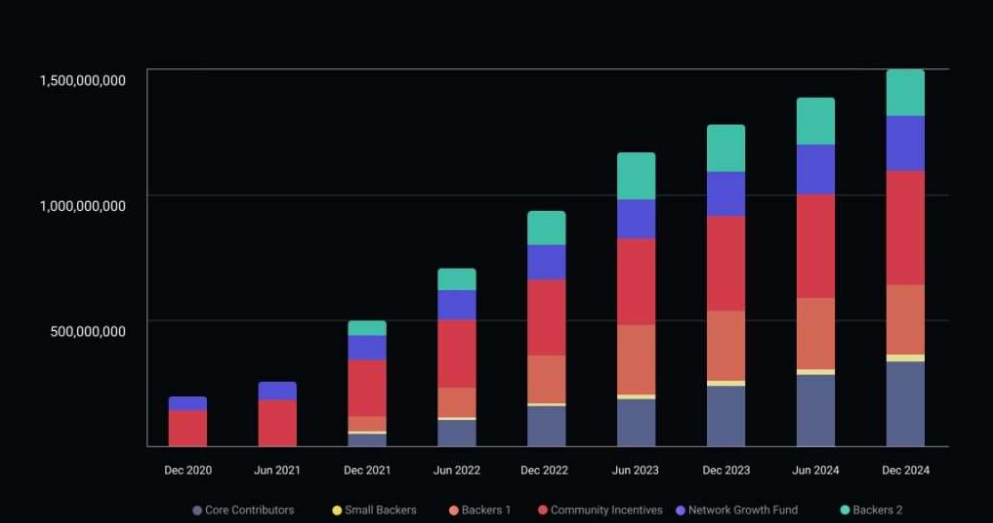
Task: Toggle the Network Growth Fund legend label
Action: 743,510
